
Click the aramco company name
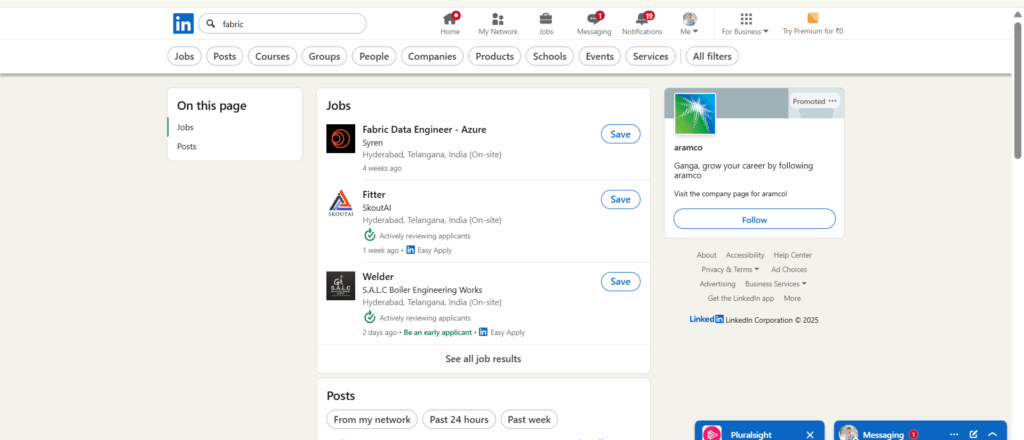point(688,148)
